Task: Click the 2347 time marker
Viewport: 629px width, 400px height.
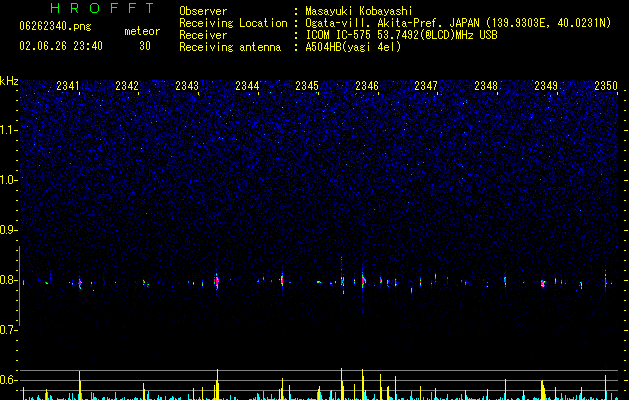Action: click(426, 85)
